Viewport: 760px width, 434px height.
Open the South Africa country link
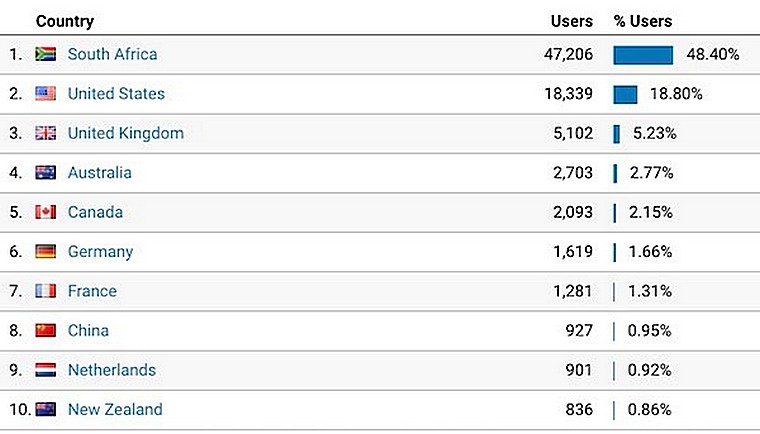point(112,54)
